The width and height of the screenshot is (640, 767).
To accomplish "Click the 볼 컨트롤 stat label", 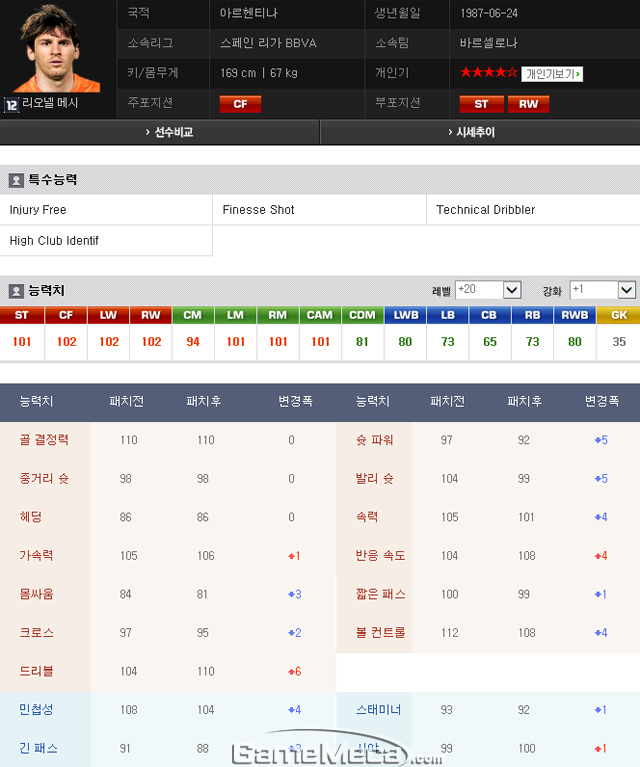I will tap(380, 632).
